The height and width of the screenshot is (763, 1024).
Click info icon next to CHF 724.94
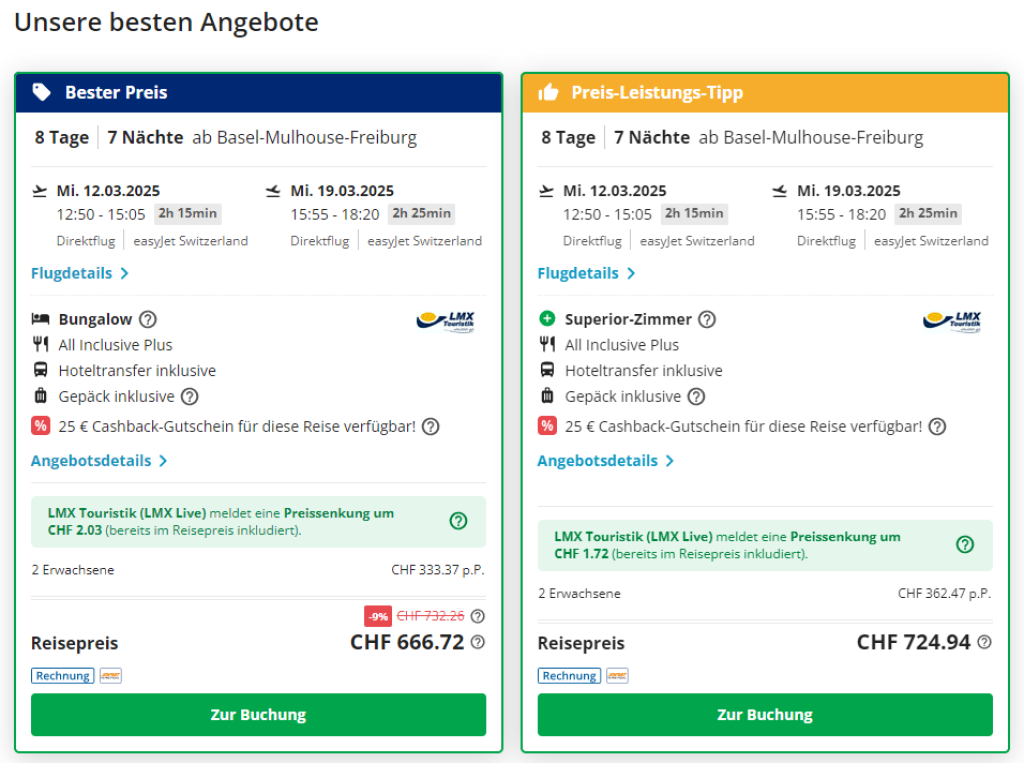pos(985,642)
